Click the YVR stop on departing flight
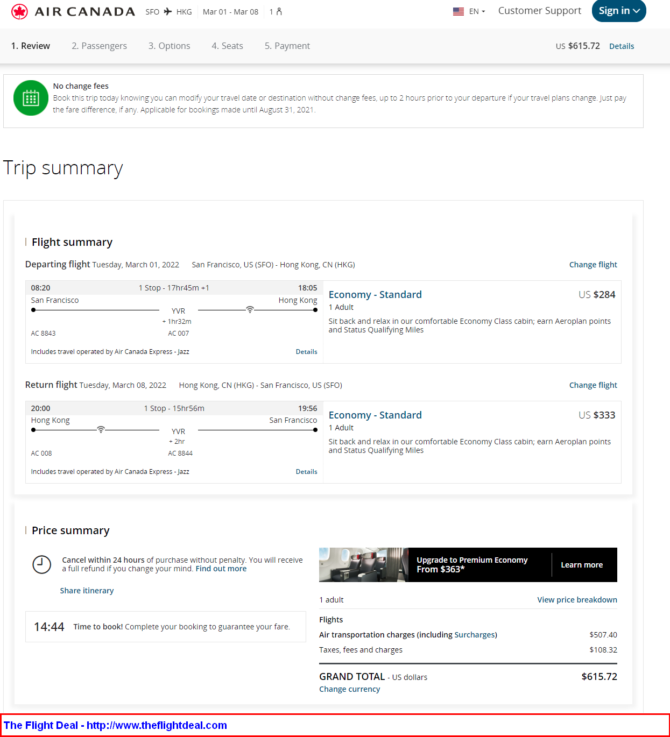The width and height of the screenshot is (670, 737). coord(178,311)
